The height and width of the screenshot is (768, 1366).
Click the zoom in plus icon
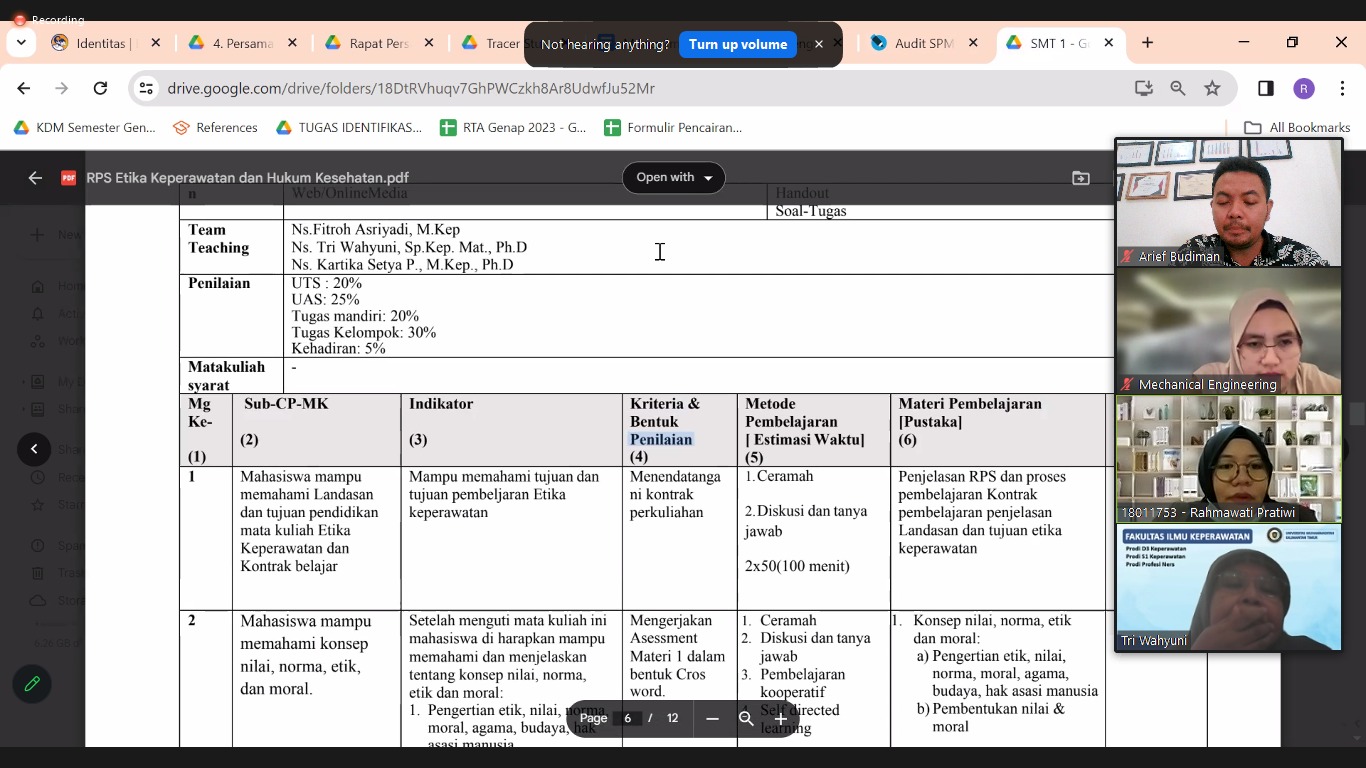781,718
